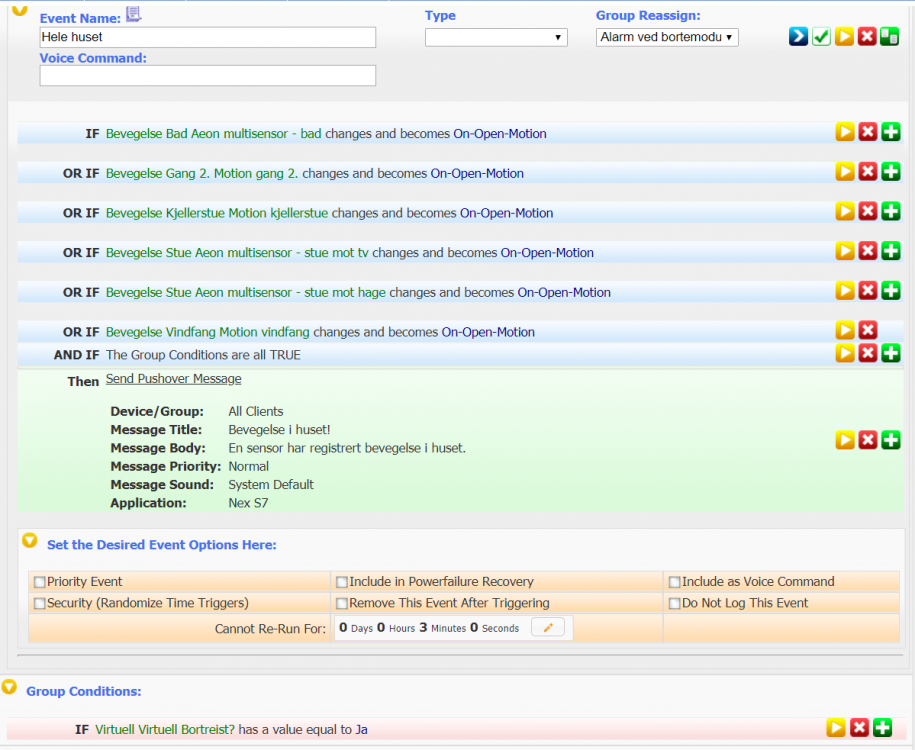Click the red delete icon in event header

pyautogui.click(x=867, y=37)
